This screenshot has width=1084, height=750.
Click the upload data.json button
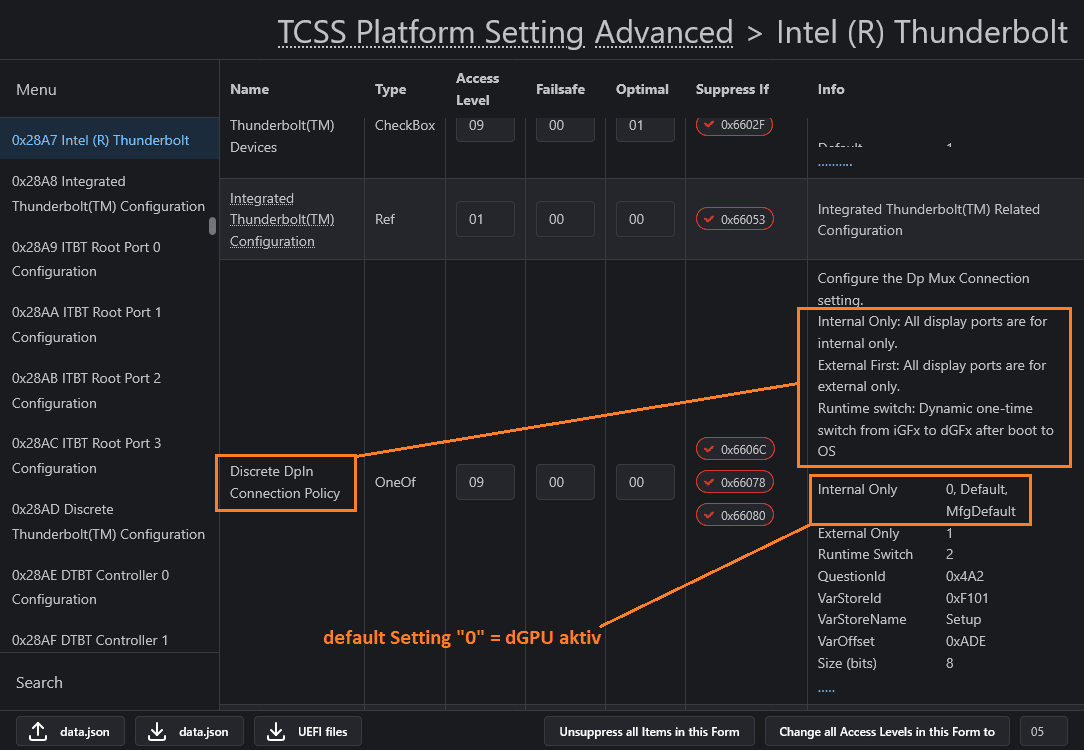tap(69, 731)
